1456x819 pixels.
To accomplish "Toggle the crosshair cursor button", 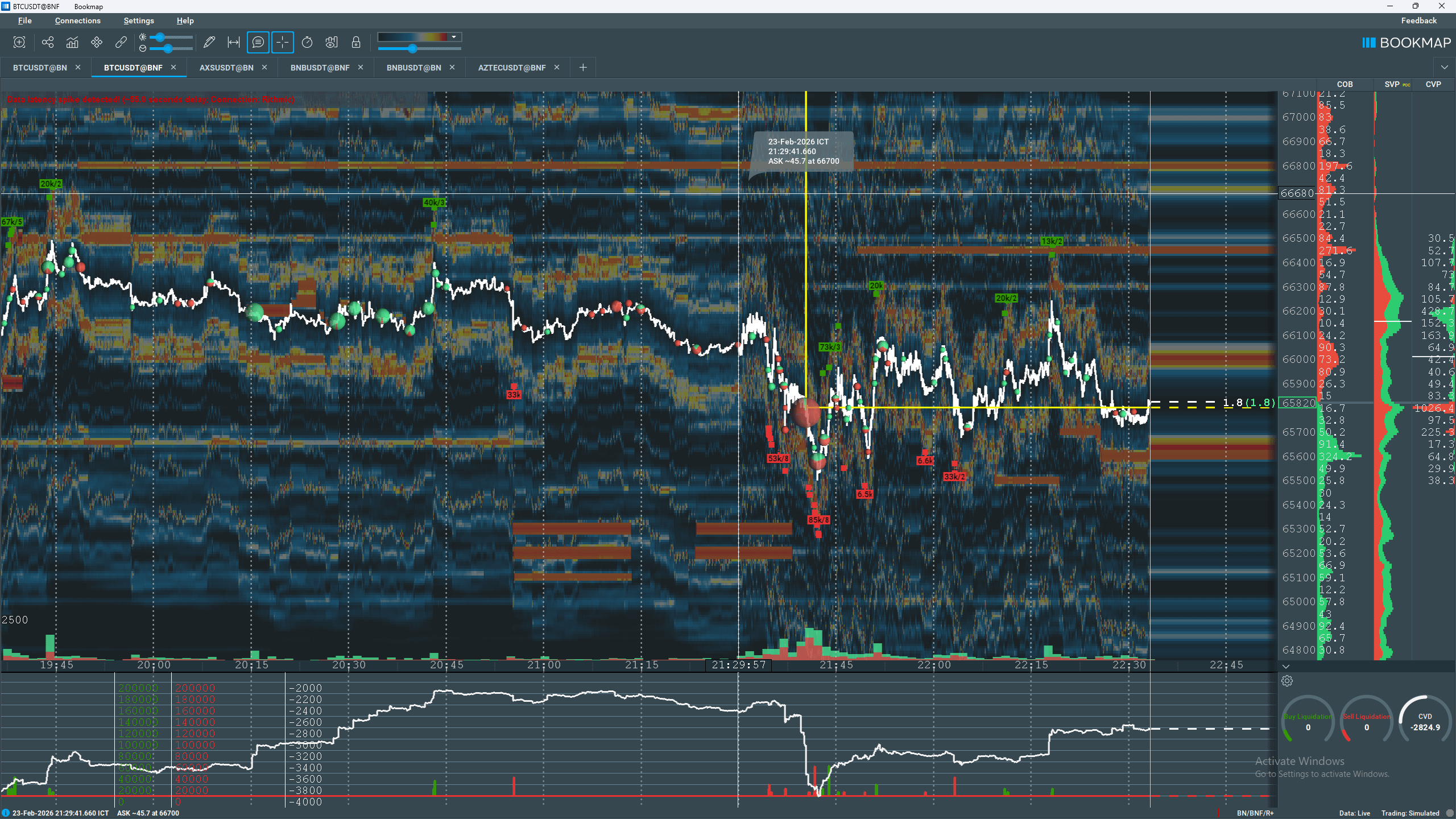I will point(282,42).
